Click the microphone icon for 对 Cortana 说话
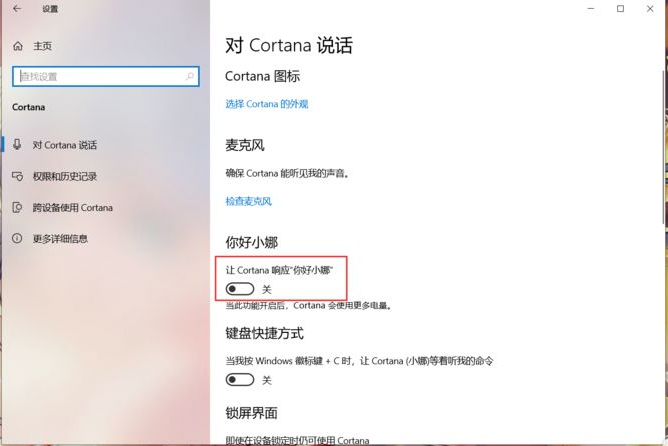 coord(17,144)
